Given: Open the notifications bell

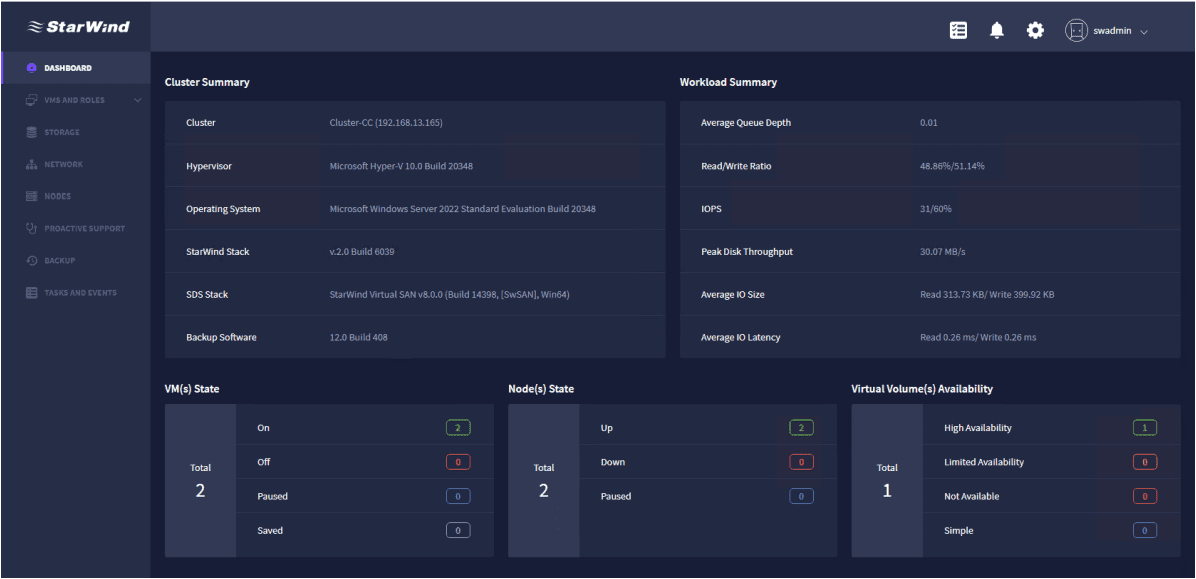Looking at the screenshot, I should pyautogui.click(x=996, y=31).
